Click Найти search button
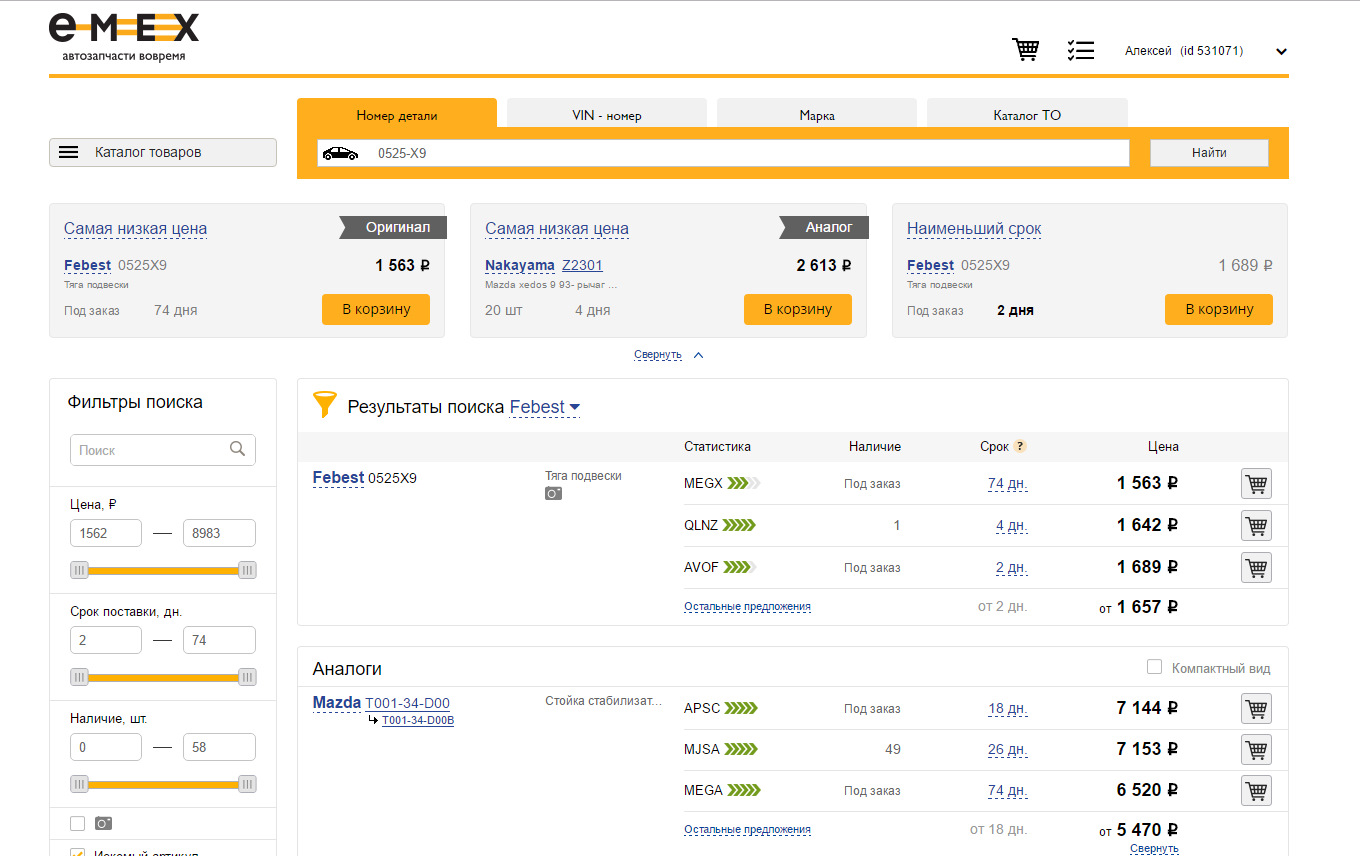Viewport: 1360px width, 856px height. [x=1209, y=153]
